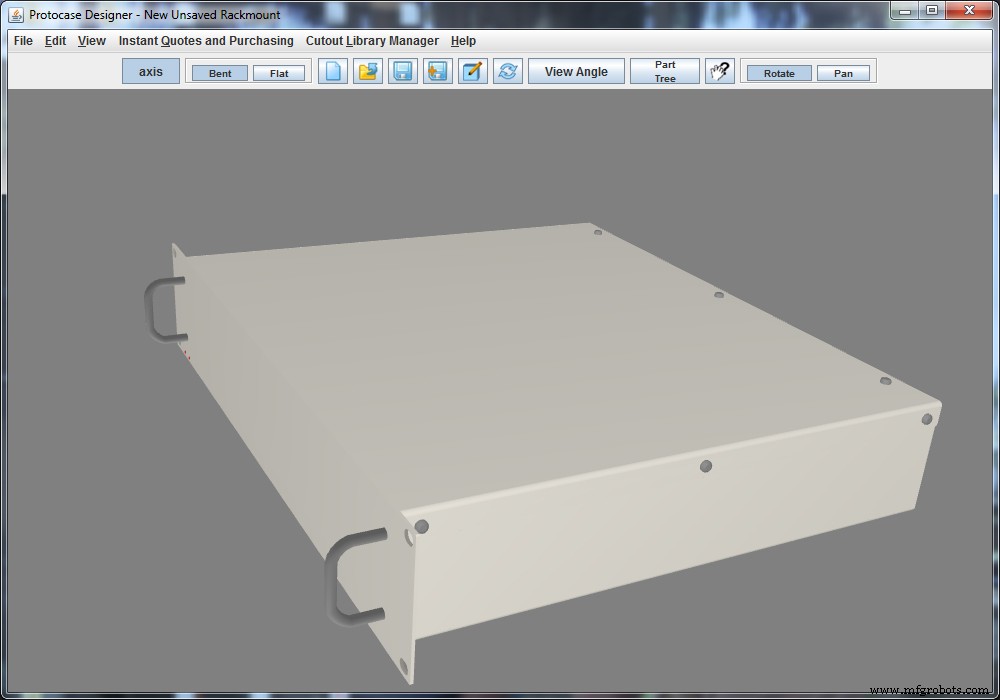Click the Save As disk icon
Viewport: 1000px width, 700px height.
438,72
